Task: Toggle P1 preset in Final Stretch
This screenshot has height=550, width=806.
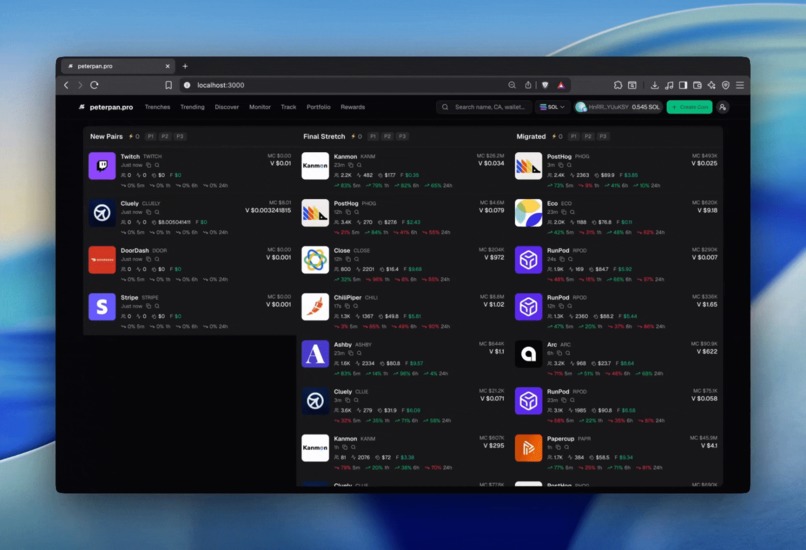Action: coord(373,136)
